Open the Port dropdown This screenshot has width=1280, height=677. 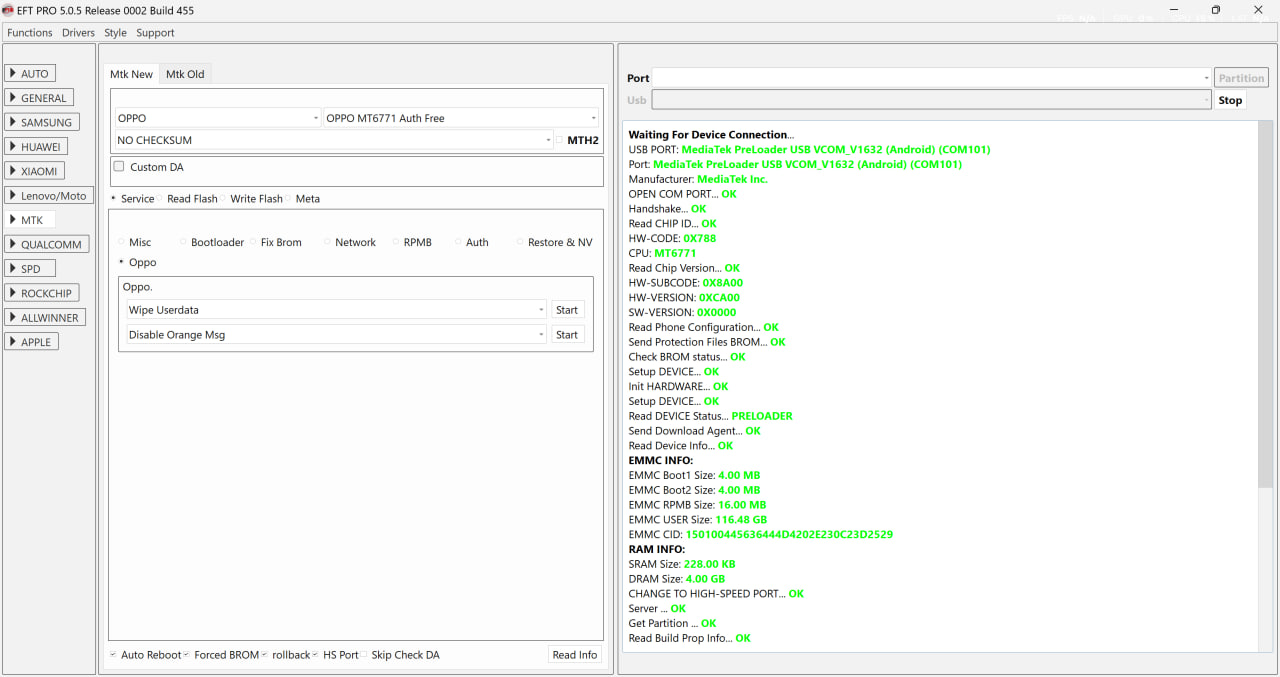pos(932,78)
